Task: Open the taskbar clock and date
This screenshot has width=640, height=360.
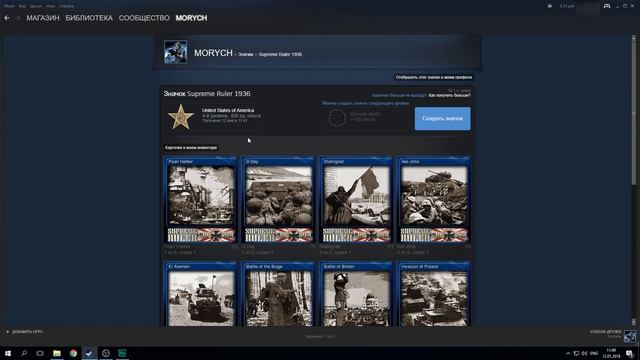Action: pos(611,353)
